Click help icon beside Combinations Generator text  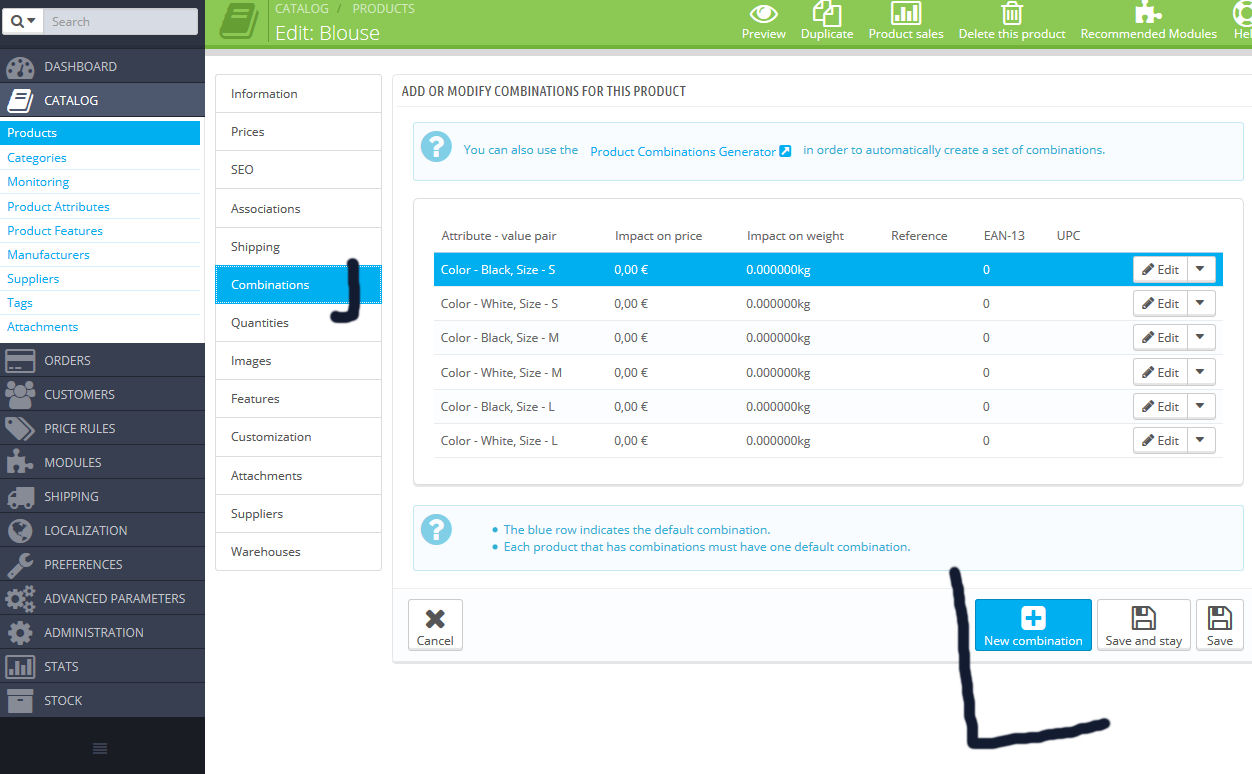pos(436,148)
